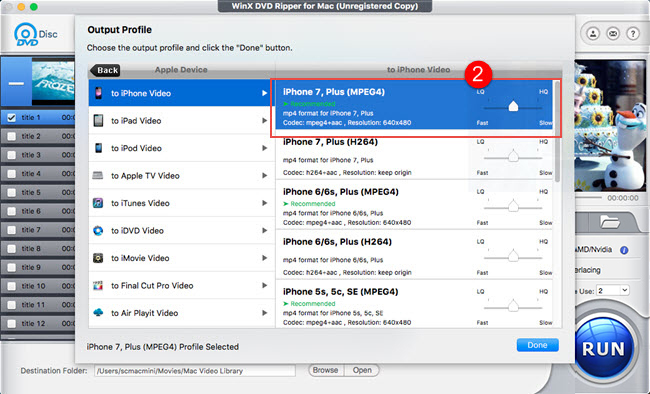Click the Done button
The image size is (650, 394).
(537, 345)
